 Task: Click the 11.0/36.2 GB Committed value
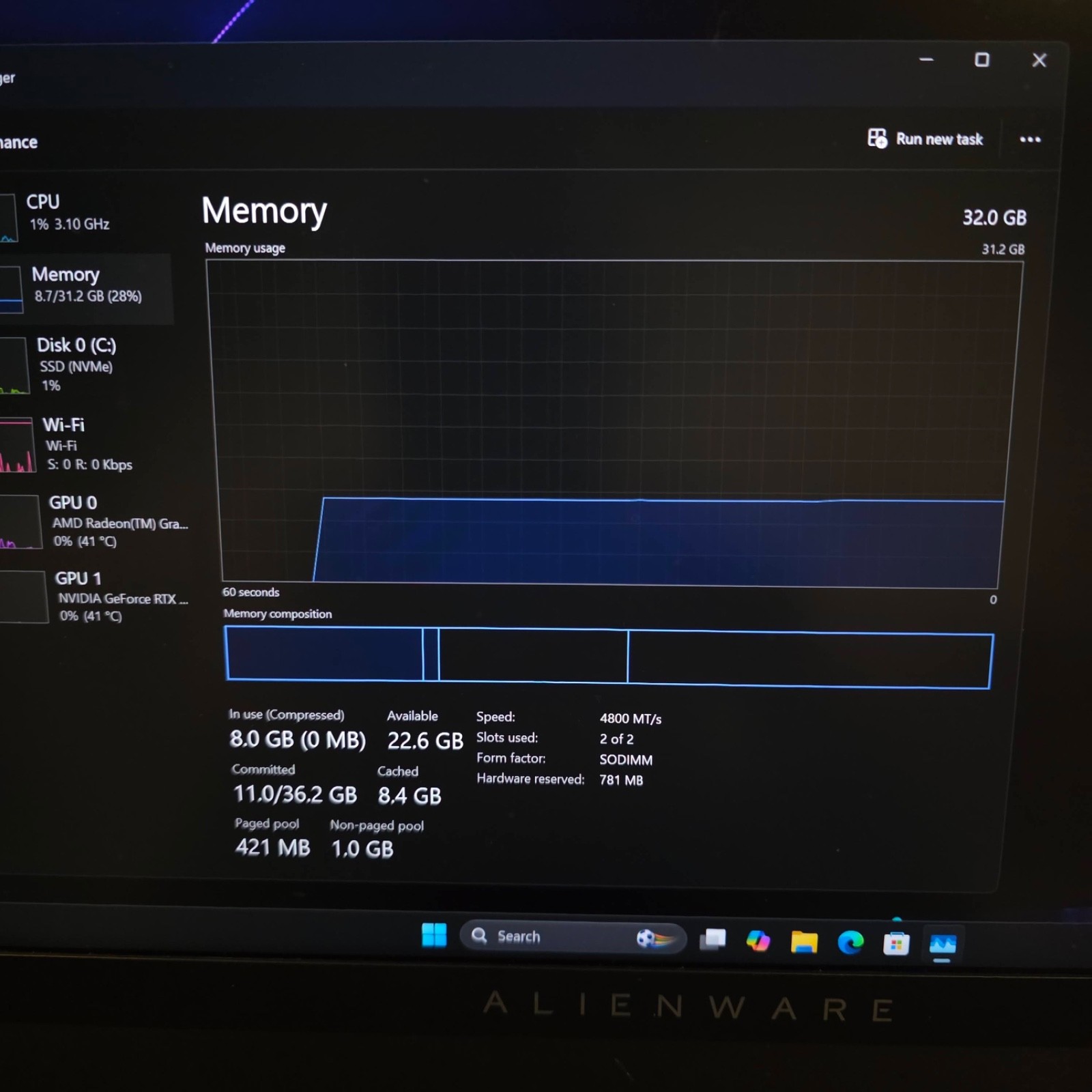(295, 794)
